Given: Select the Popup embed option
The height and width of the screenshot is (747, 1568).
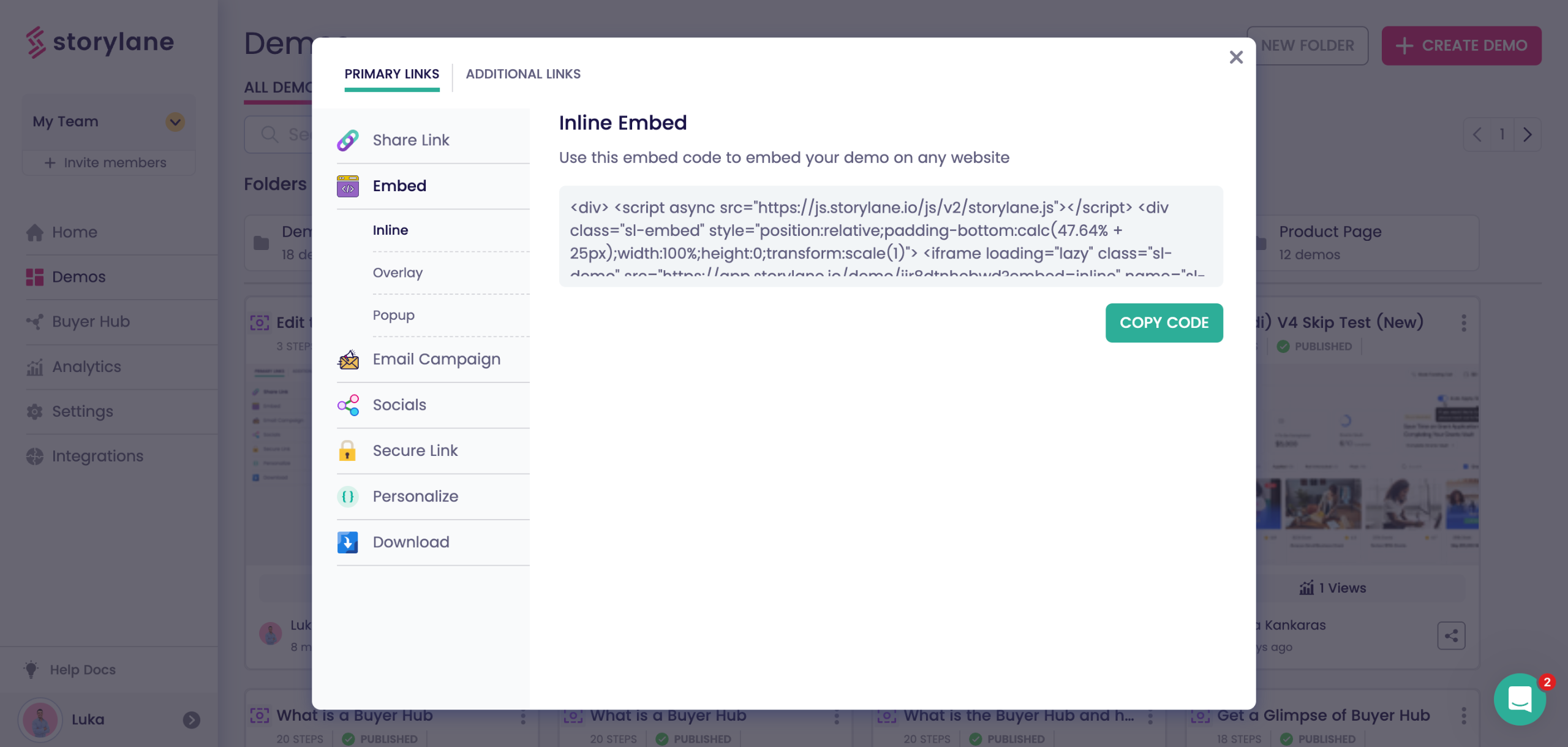Looking at the screenshot, I should click(x=393, y=315).
